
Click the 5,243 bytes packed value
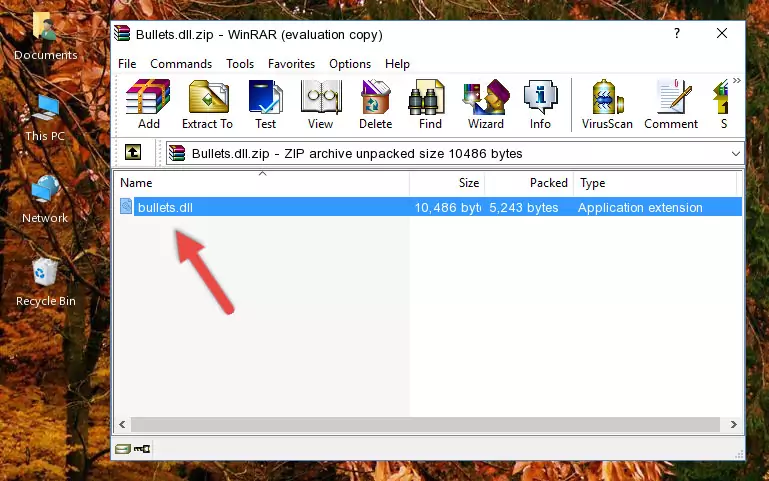(x=524, y=207)
